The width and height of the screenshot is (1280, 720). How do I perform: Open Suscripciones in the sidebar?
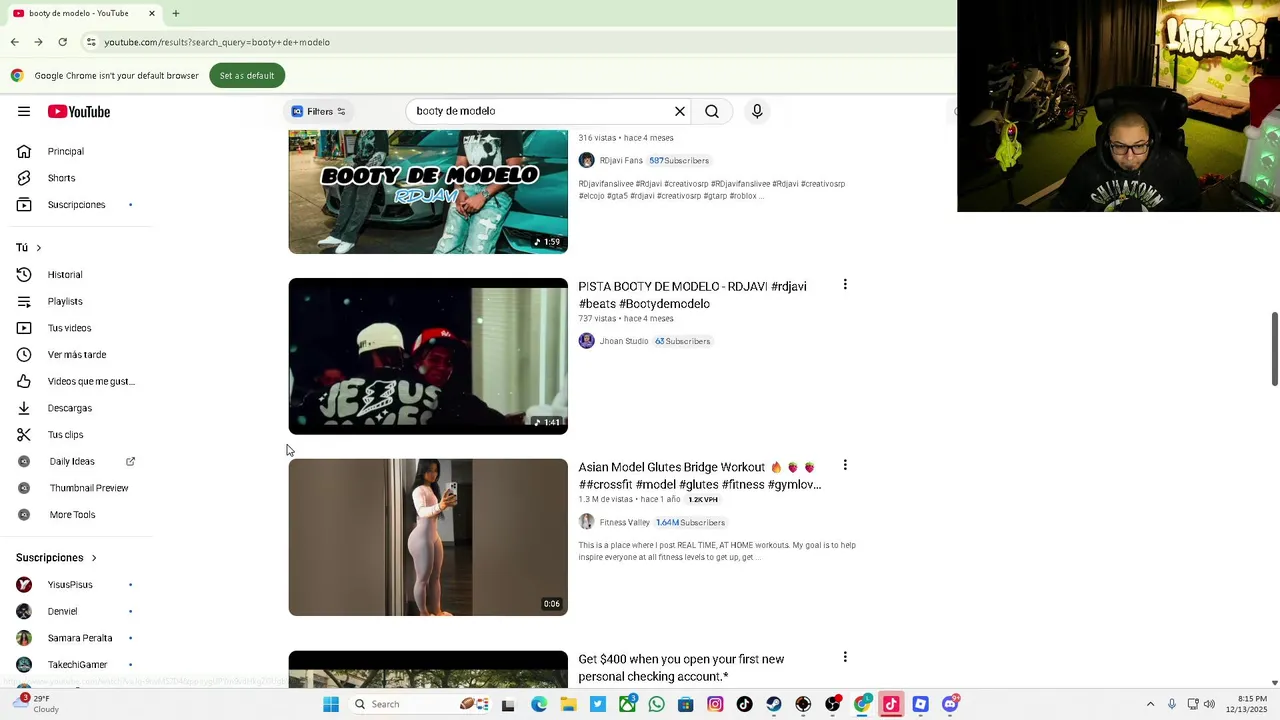tap(77, 205)
